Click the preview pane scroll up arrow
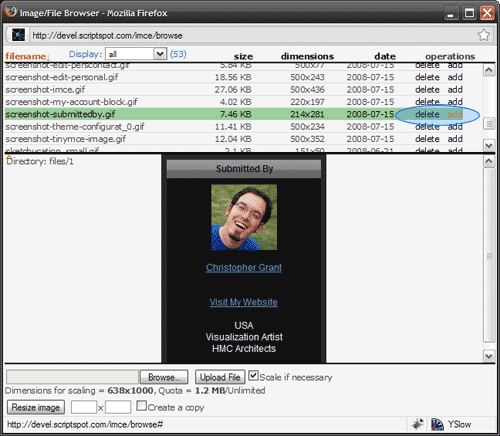Screen dimensions: 500x436 [489, 161]
